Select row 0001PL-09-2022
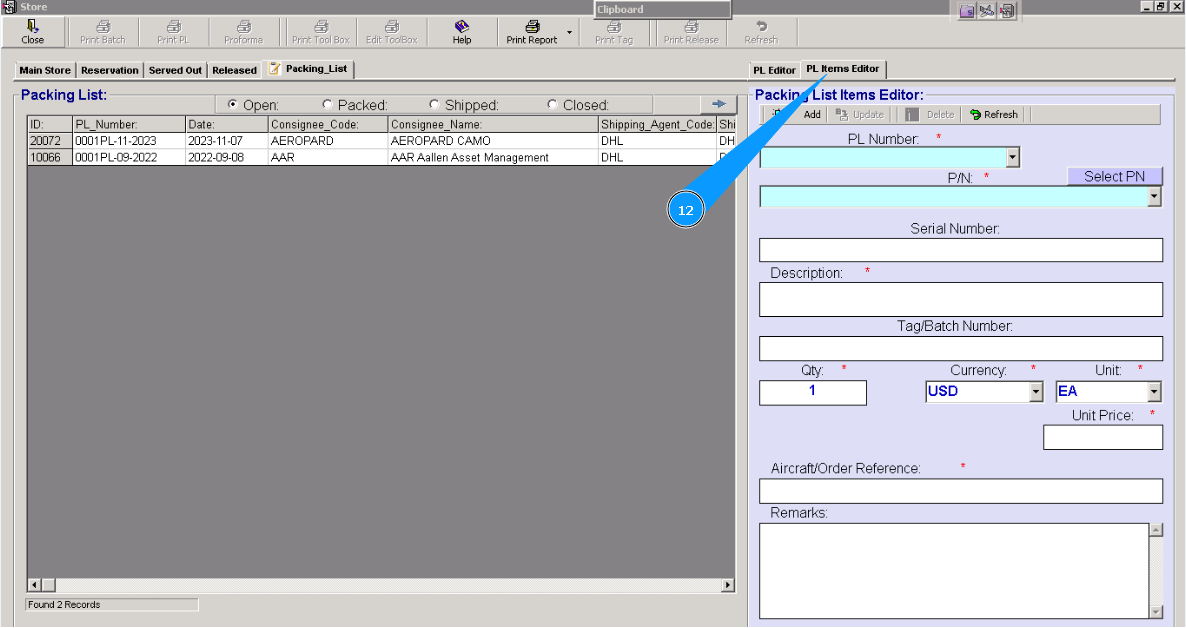Viewport: 1186px width, 628px height. 381,157
